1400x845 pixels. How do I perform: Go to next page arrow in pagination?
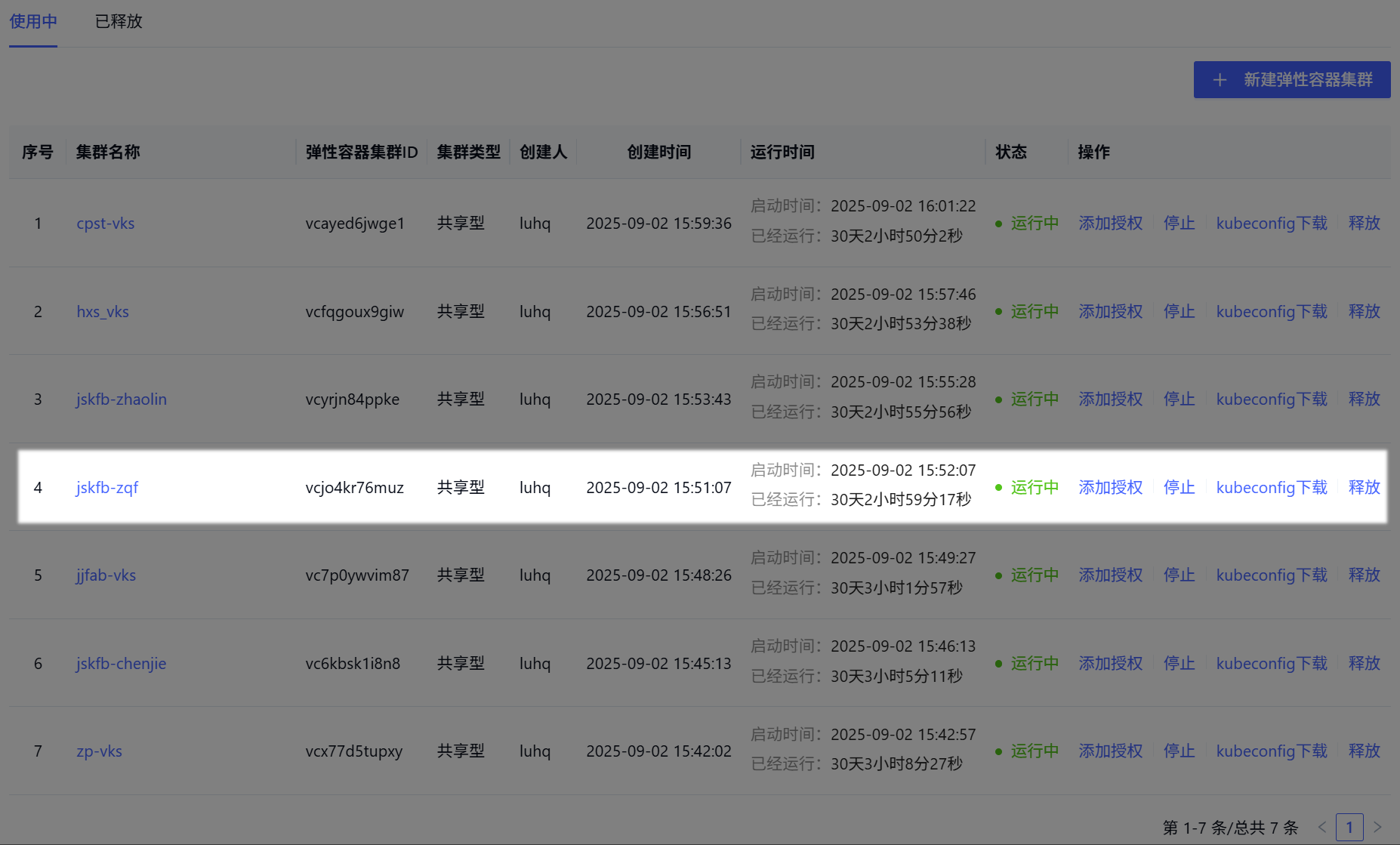click(x=1377, y=827)
